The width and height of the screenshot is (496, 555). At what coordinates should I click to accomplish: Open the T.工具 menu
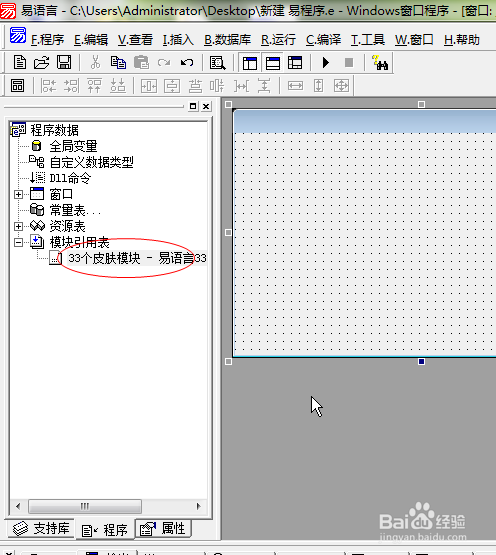[367, 40]
